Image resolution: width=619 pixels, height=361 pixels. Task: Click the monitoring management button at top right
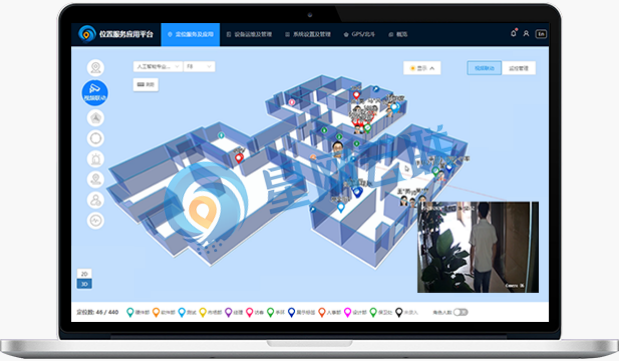(x=518, y=68)
